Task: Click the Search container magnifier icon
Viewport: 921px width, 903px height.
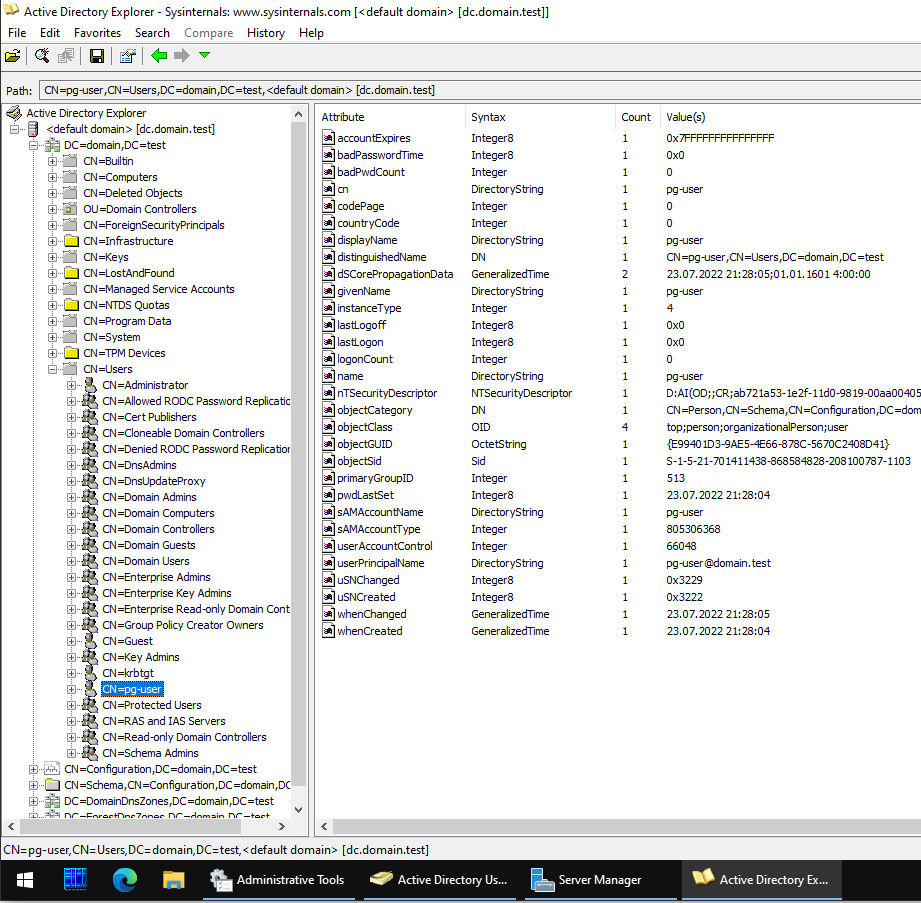Action: tap(42, 56)
